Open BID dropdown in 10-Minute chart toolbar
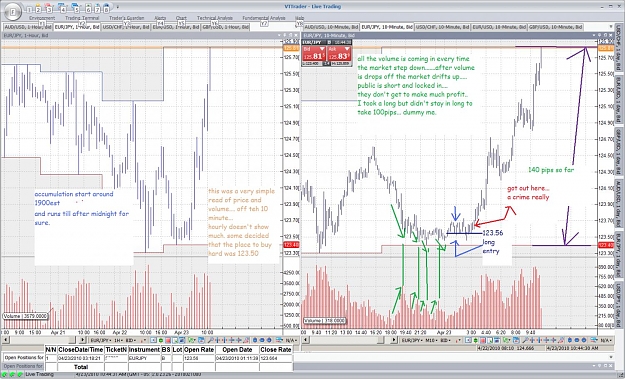Image resolution: width=625 pixels, height=380 pixels. (446, 340)
